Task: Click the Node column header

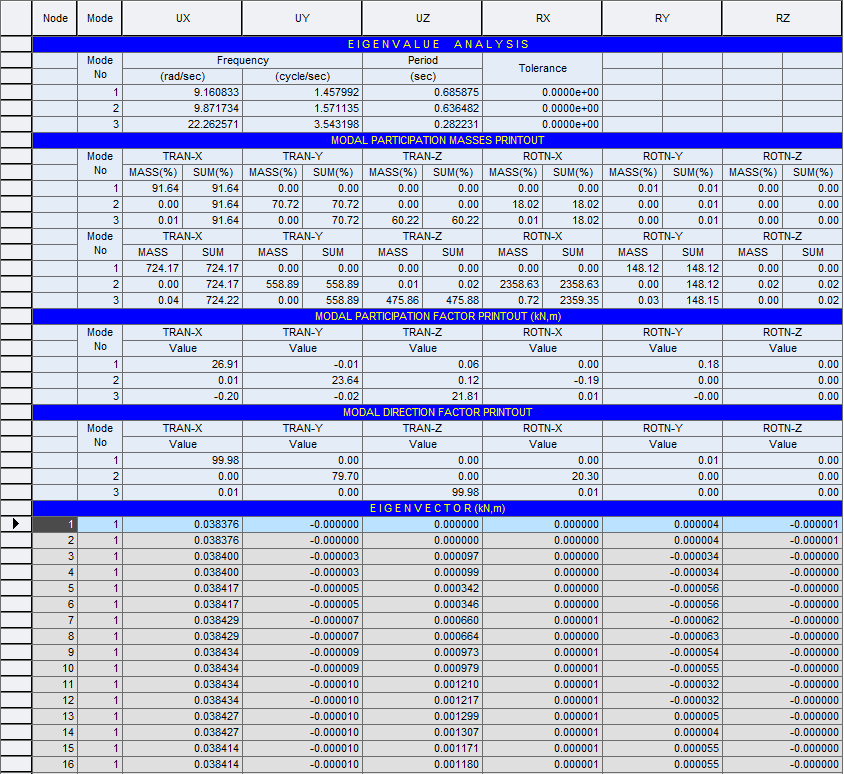Action: click(x=55, y=18)
